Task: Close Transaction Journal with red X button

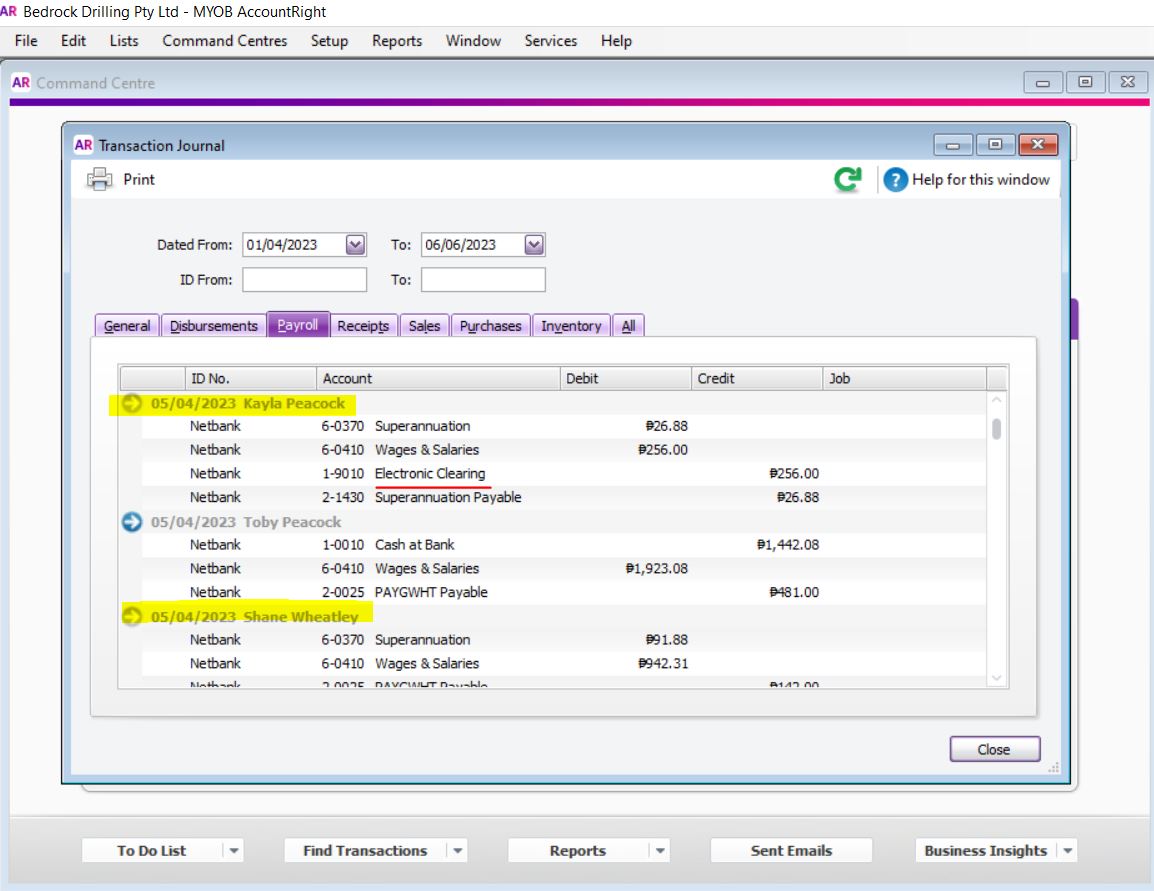Action: (1038, 145)
